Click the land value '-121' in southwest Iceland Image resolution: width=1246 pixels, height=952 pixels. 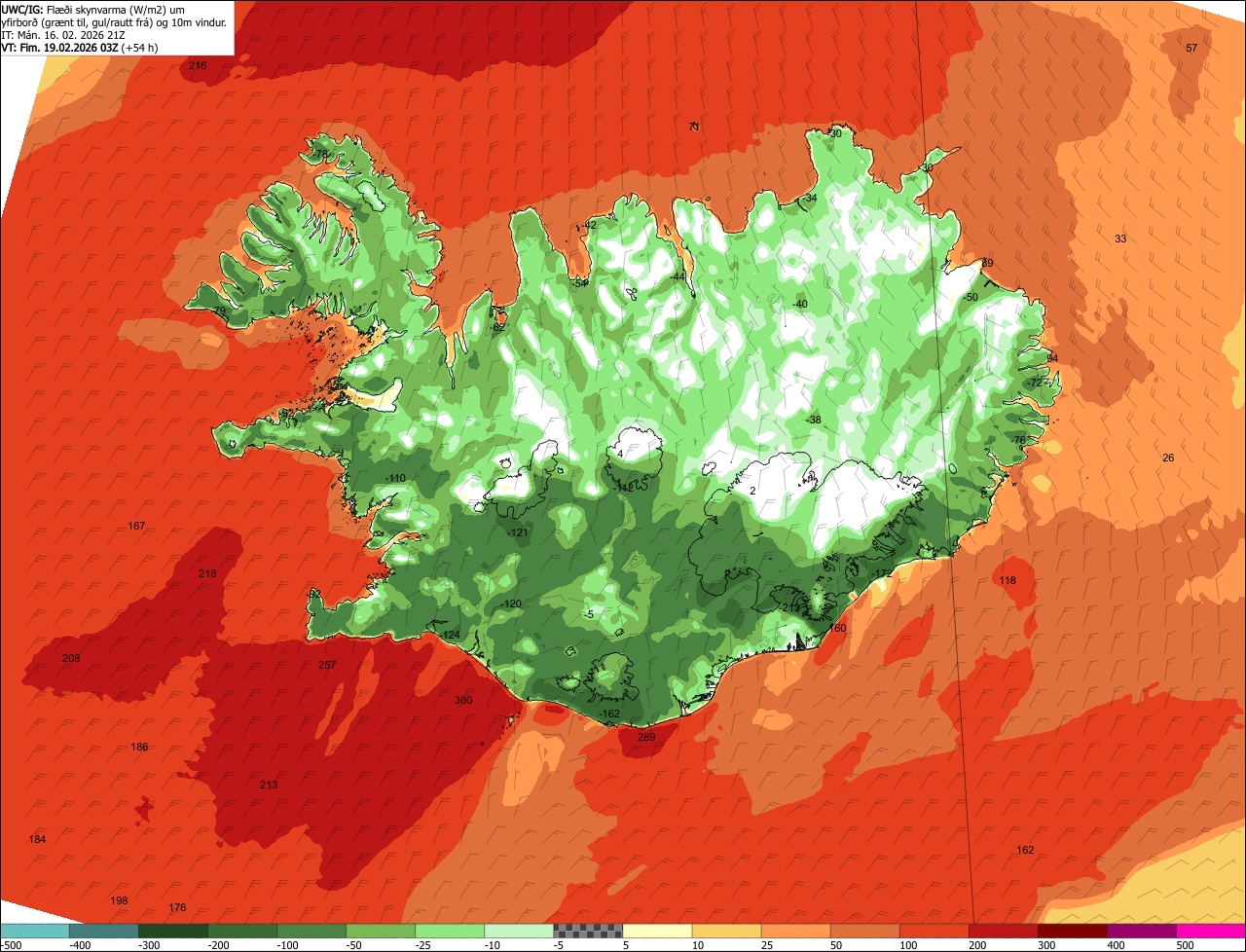coord(518,532)
